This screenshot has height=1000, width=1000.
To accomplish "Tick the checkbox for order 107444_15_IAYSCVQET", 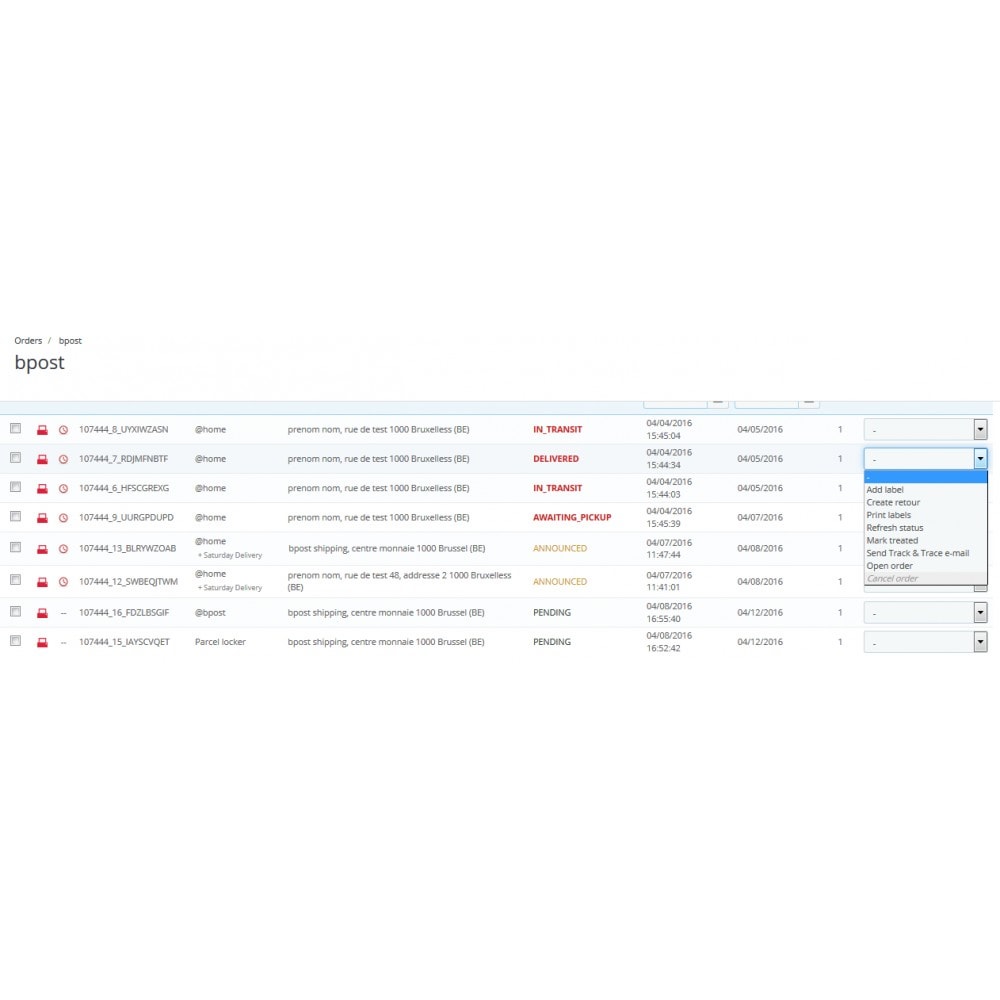I will click(15, 641).
